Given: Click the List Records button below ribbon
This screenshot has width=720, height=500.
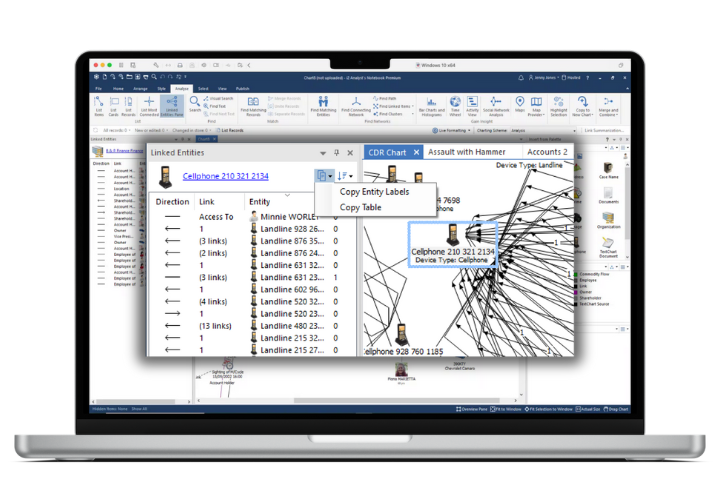Looking at the screenshot, I should pyautogui.click(x=230, y=130).
